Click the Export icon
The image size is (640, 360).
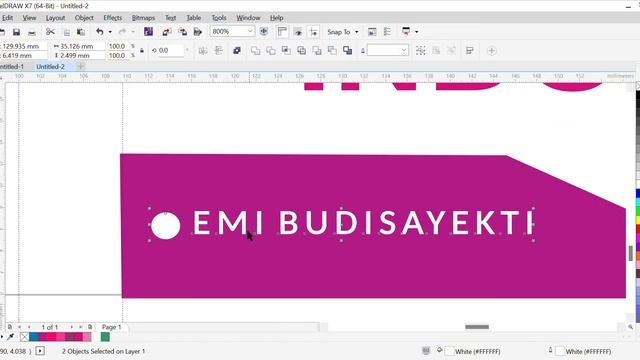[x=182, y=32]
